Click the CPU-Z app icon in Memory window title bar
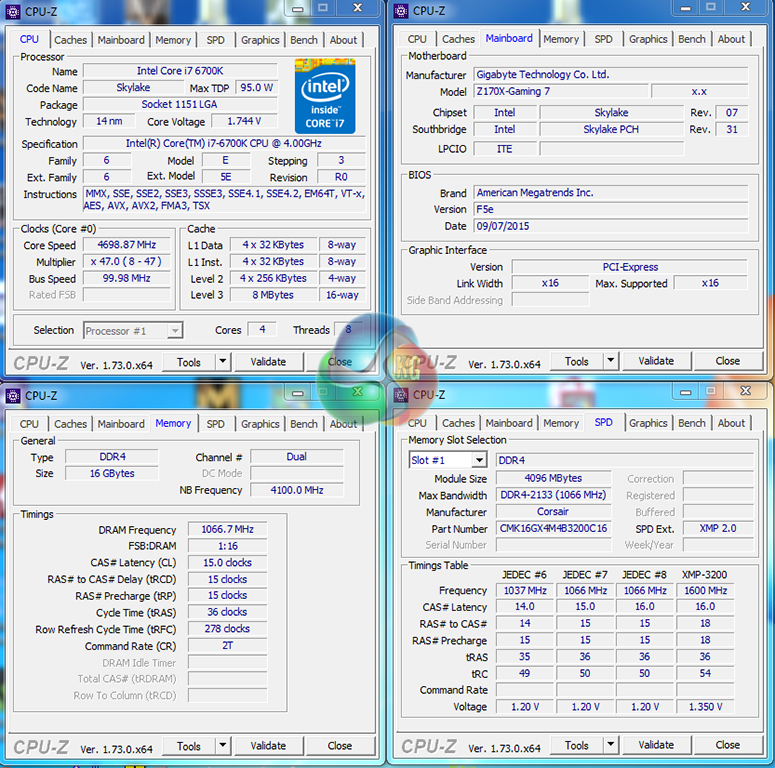Image resolution: width=775 pixels, height=768 pixels. point(12,395)
